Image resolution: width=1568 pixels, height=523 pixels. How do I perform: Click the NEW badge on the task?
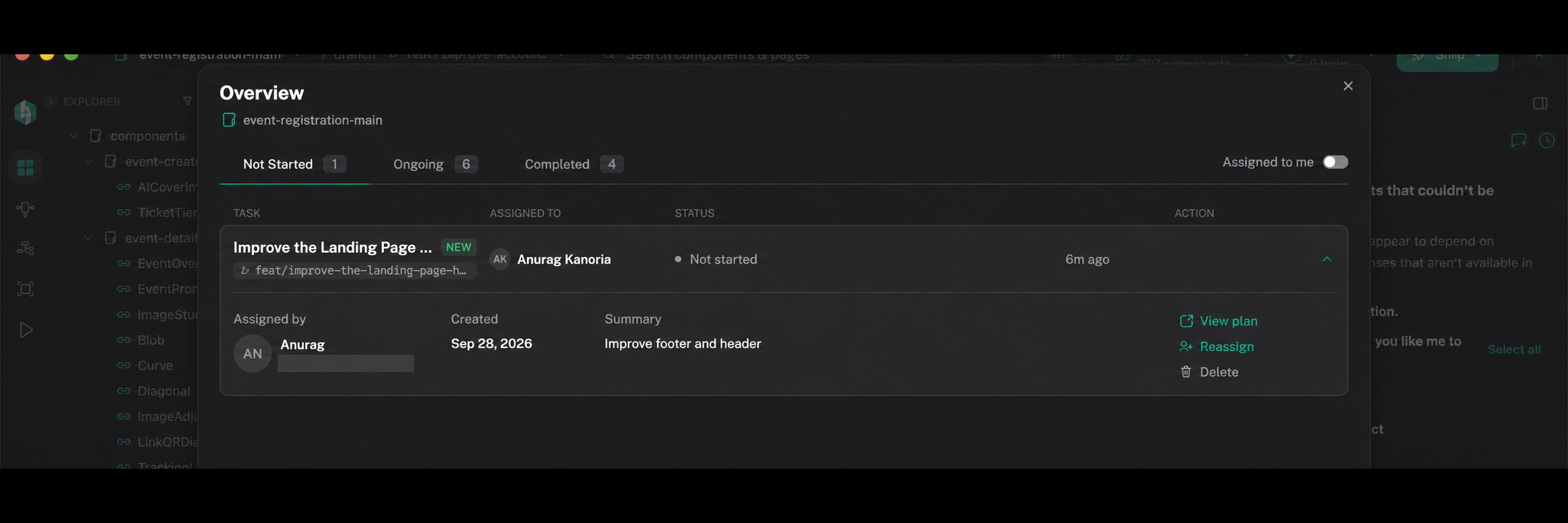pos(458,247)
